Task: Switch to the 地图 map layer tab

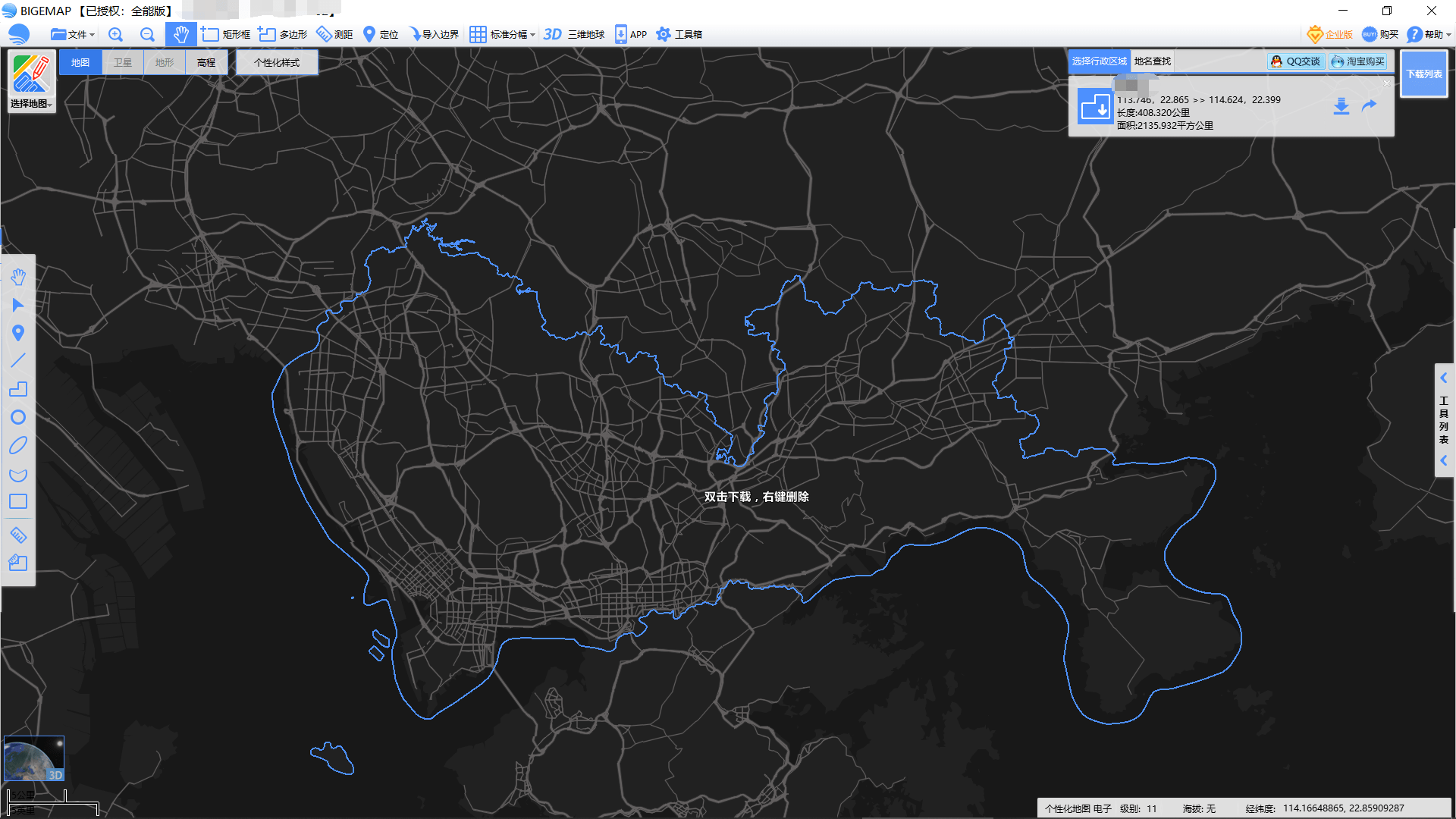Action: coord(80,62)
